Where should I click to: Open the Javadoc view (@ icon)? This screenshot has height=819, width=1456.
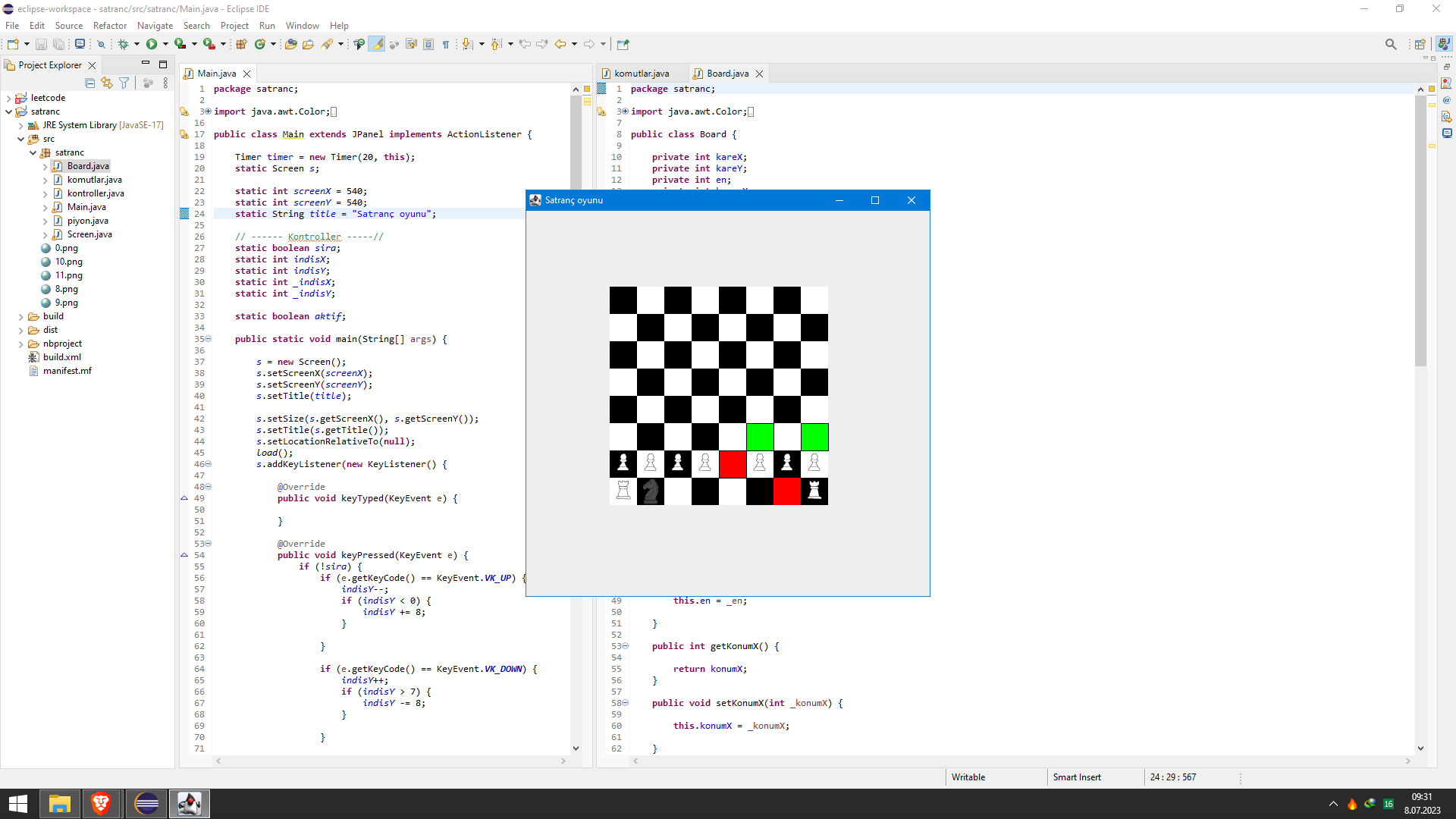(x=1447, y=100)
